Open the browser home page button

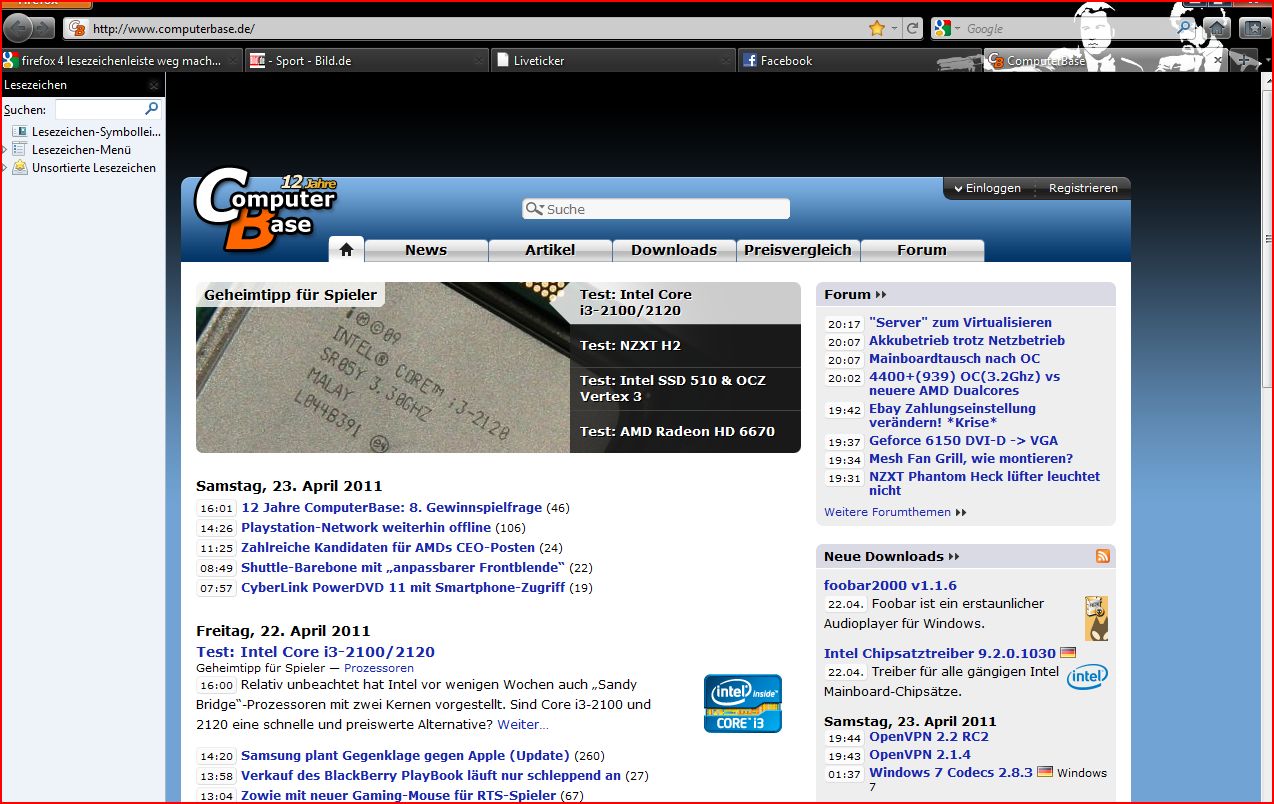tap(1217, 28)
